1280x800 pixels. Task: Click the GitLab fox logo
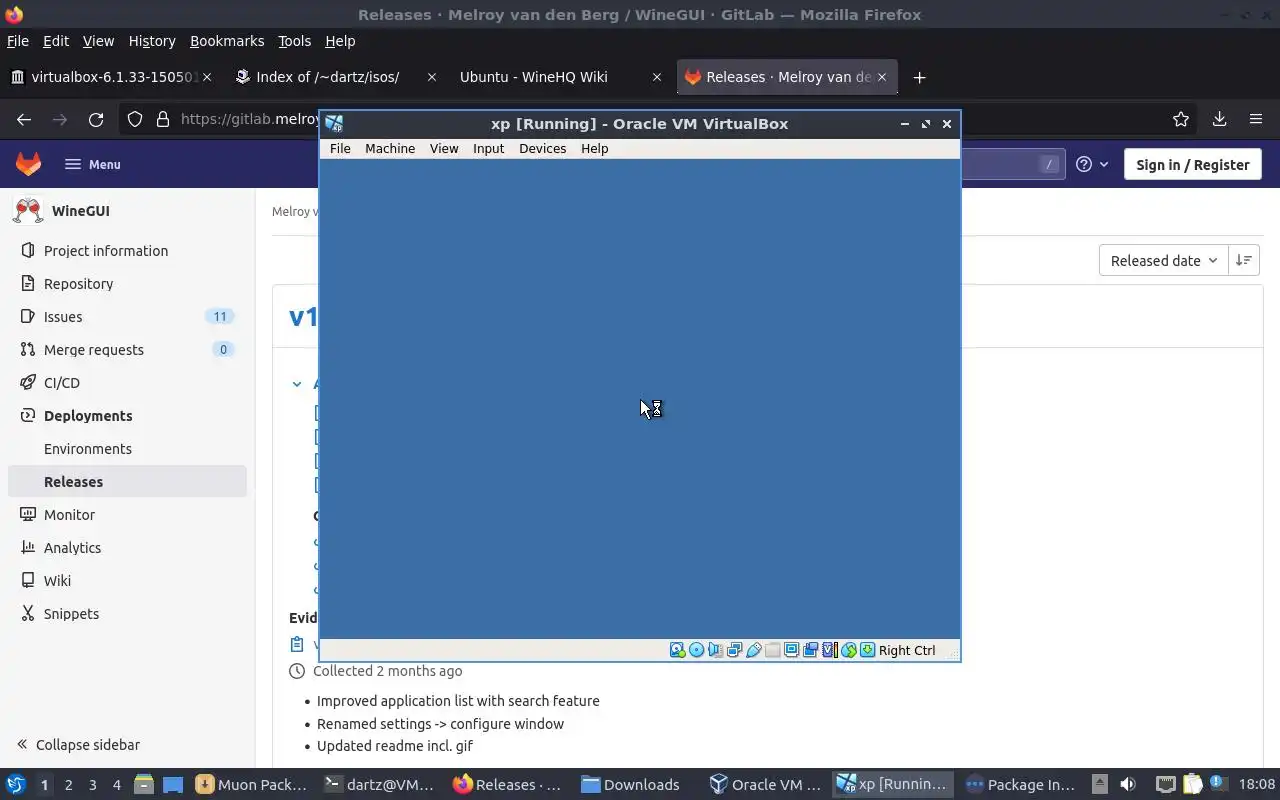click(x=28, y=164)
